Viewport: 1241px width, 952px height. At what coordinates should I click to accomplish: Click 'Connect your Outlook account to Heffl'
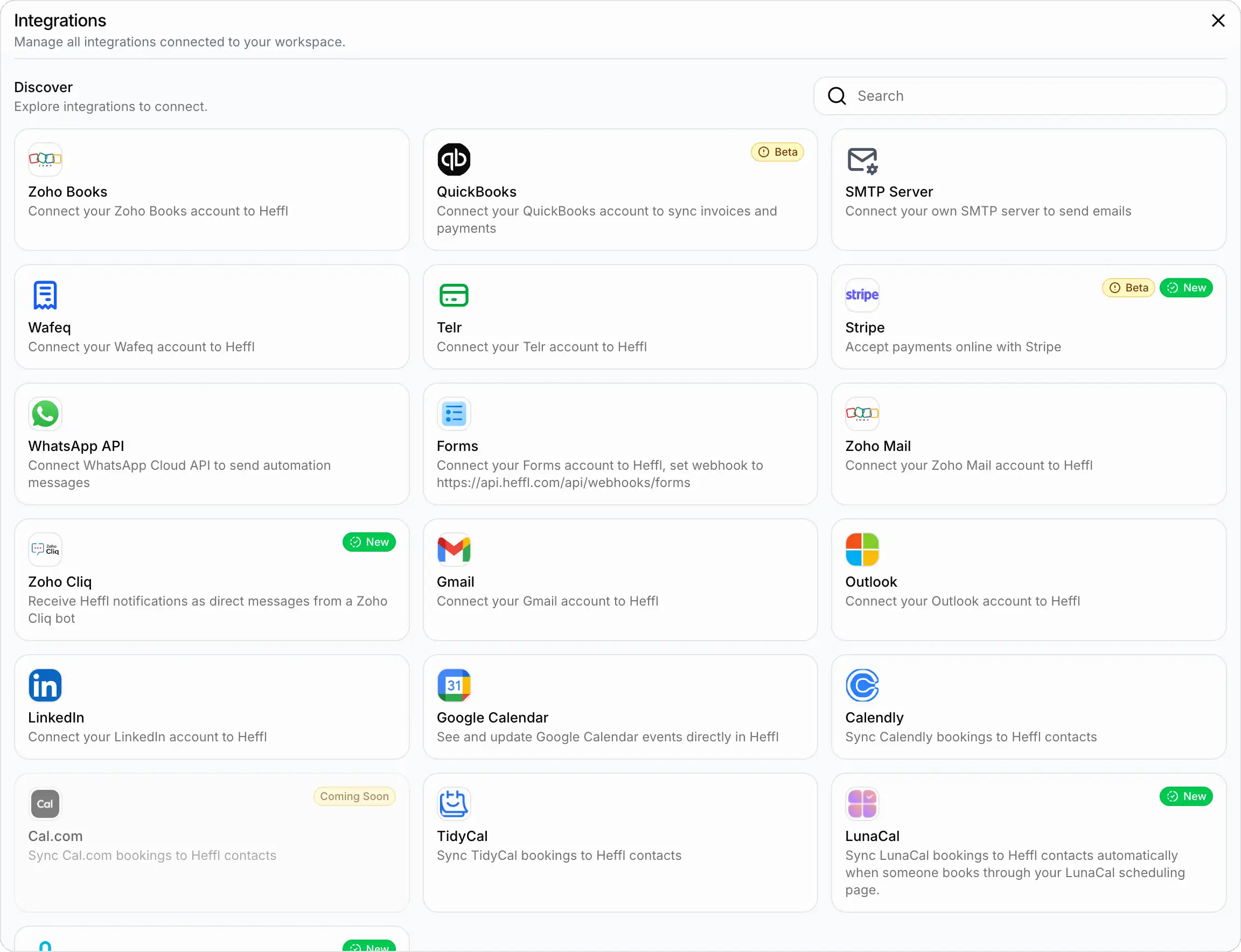[x=963, y=601]
